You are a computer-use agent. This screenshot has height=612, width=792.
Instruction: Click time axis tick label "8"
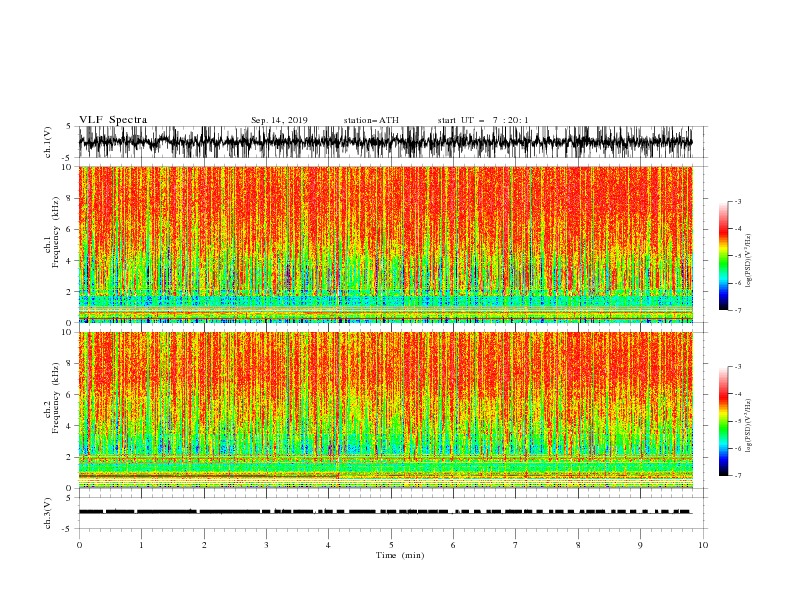click(578, 545)
